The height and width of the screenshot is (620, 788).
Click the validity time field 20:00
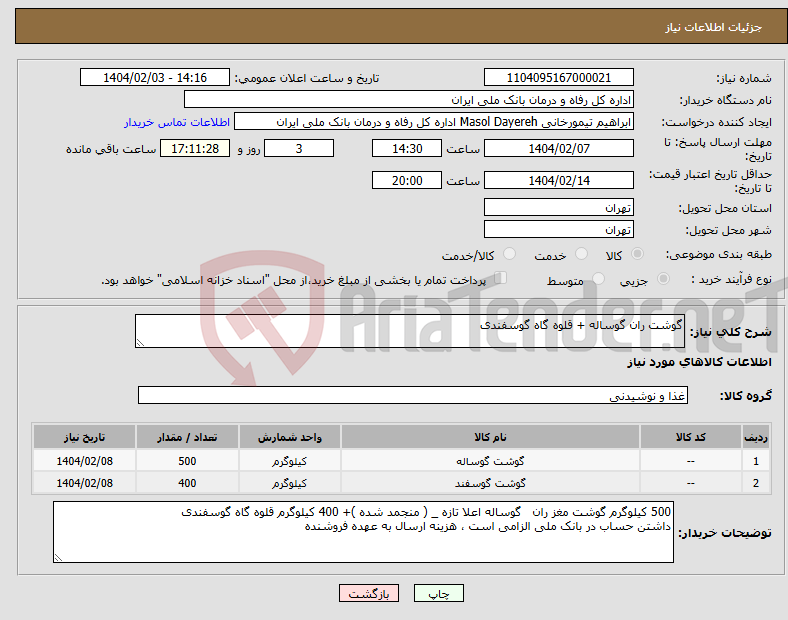(407, 180)
